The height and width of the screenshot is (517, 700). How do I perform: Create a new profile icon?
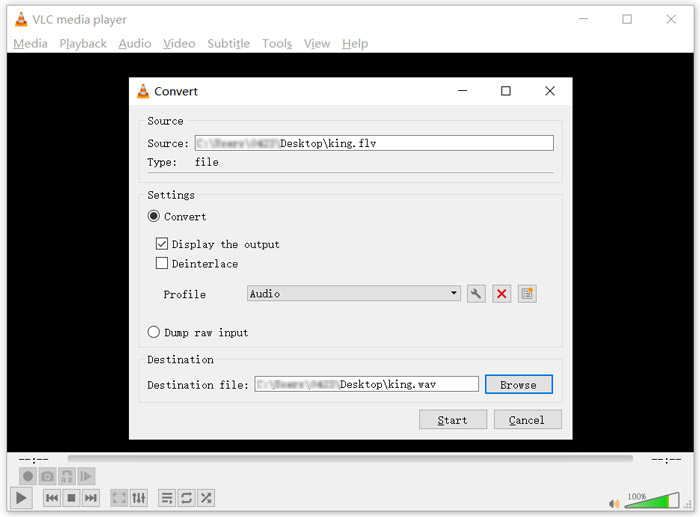point(527,294)
